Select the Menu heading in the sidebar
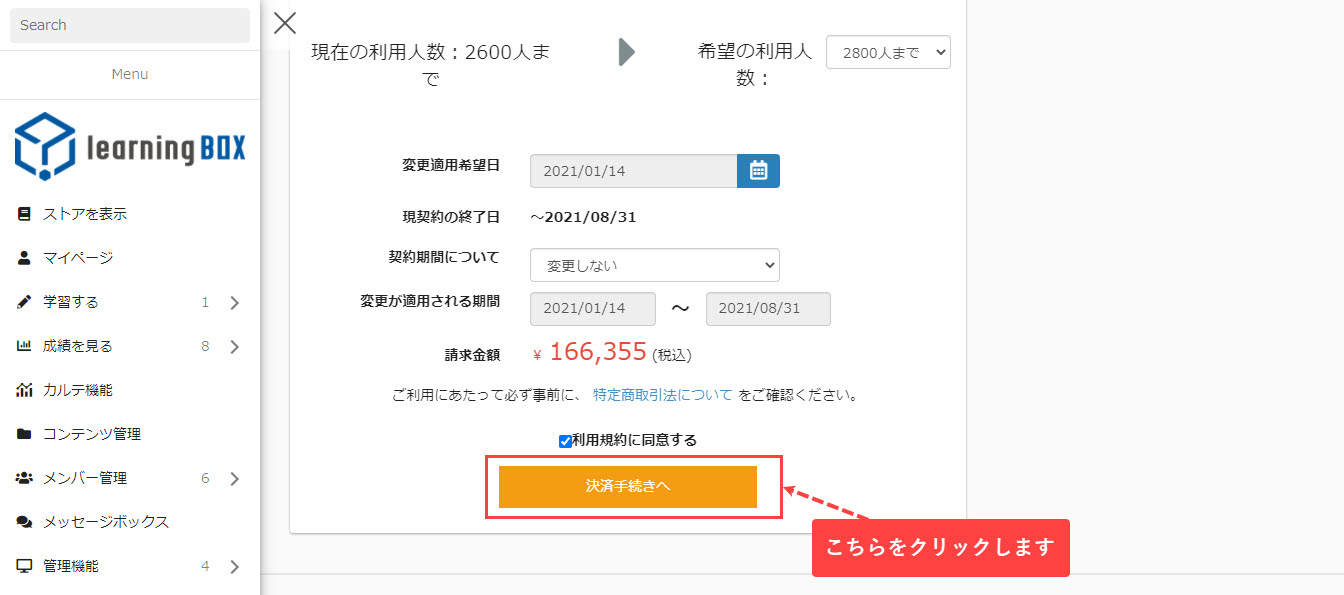The image size is (1344, 595). pos(130,74)
